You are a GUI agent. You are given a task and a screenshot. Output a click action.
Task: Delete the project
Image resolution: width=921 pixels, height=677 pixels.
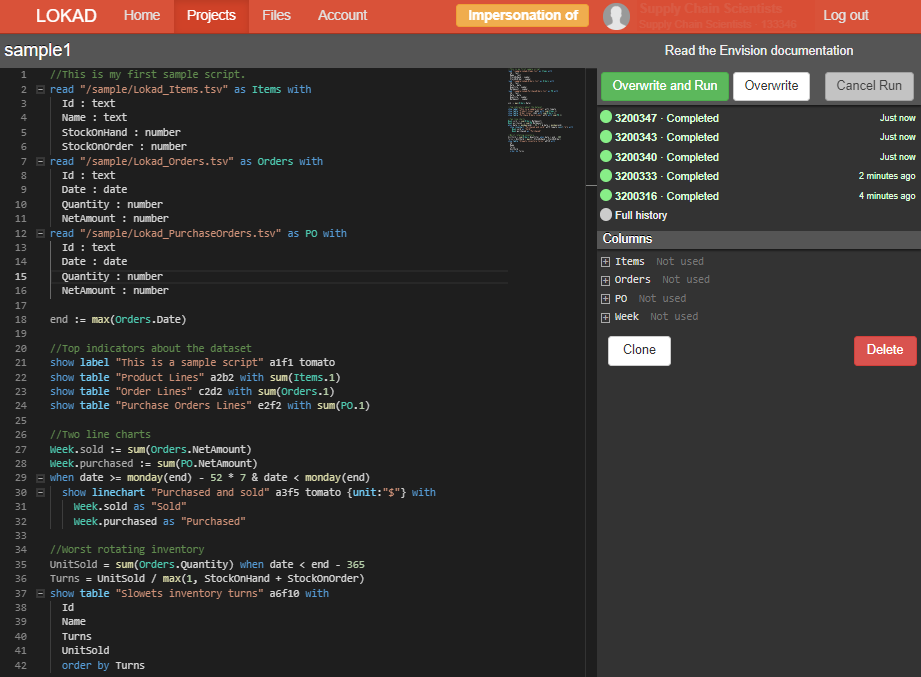coord(885,351)
